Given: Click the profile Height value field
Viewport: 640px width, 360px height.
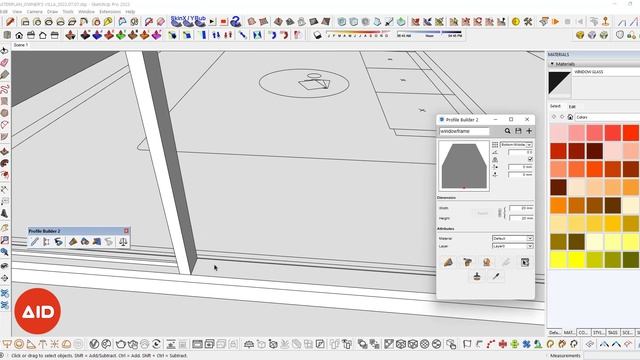Looking at the screenshot, I should click(521, 218).
